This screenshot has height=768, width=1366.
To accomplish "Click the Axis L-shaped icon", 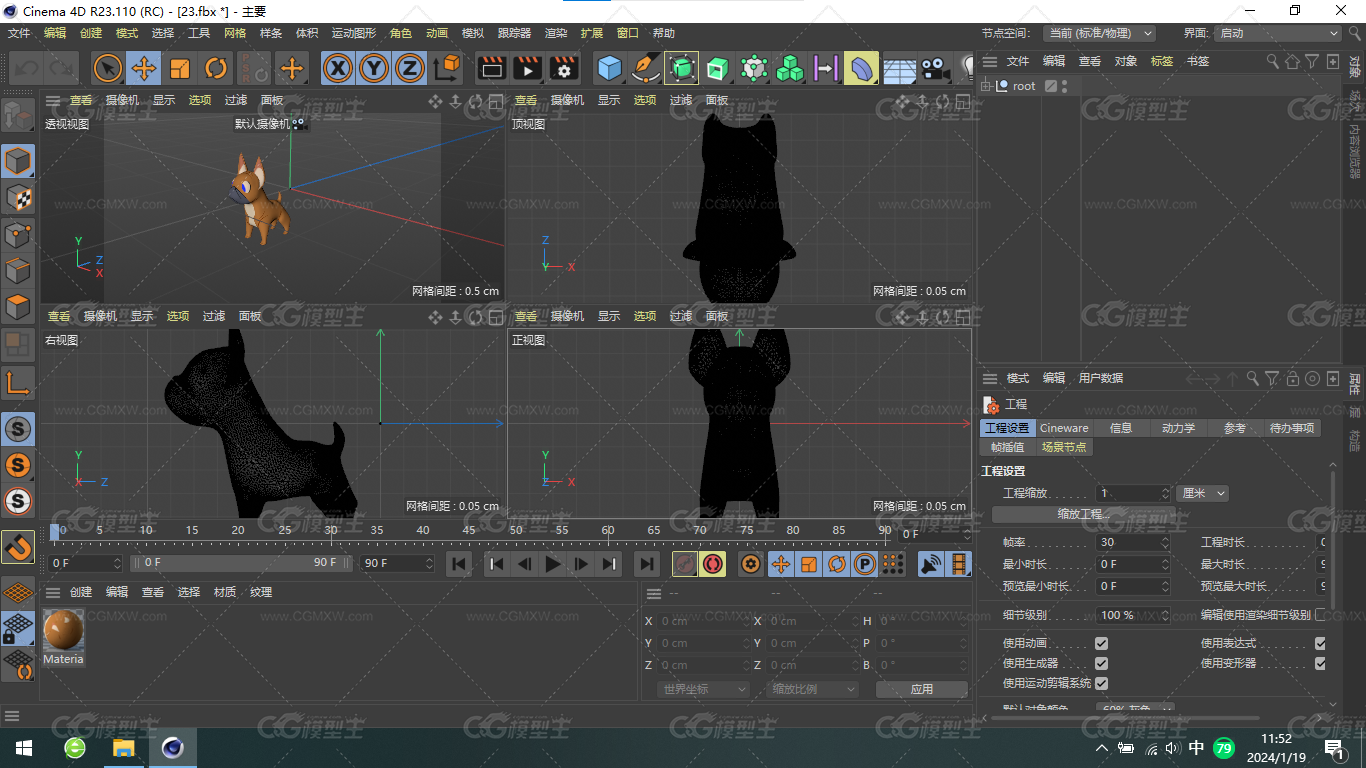I will (x=18, y=382).
